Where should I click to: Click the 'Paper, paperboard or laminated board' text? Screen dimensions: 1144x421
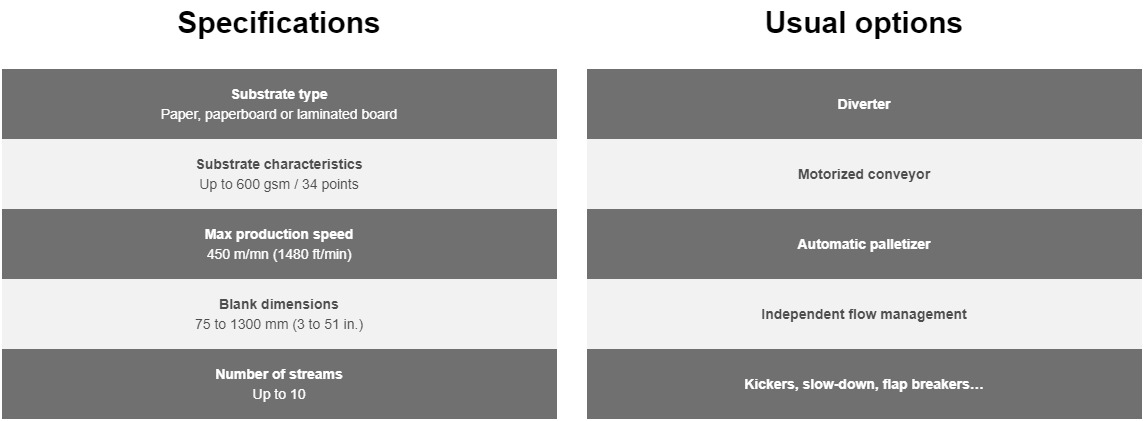point(279,114)
